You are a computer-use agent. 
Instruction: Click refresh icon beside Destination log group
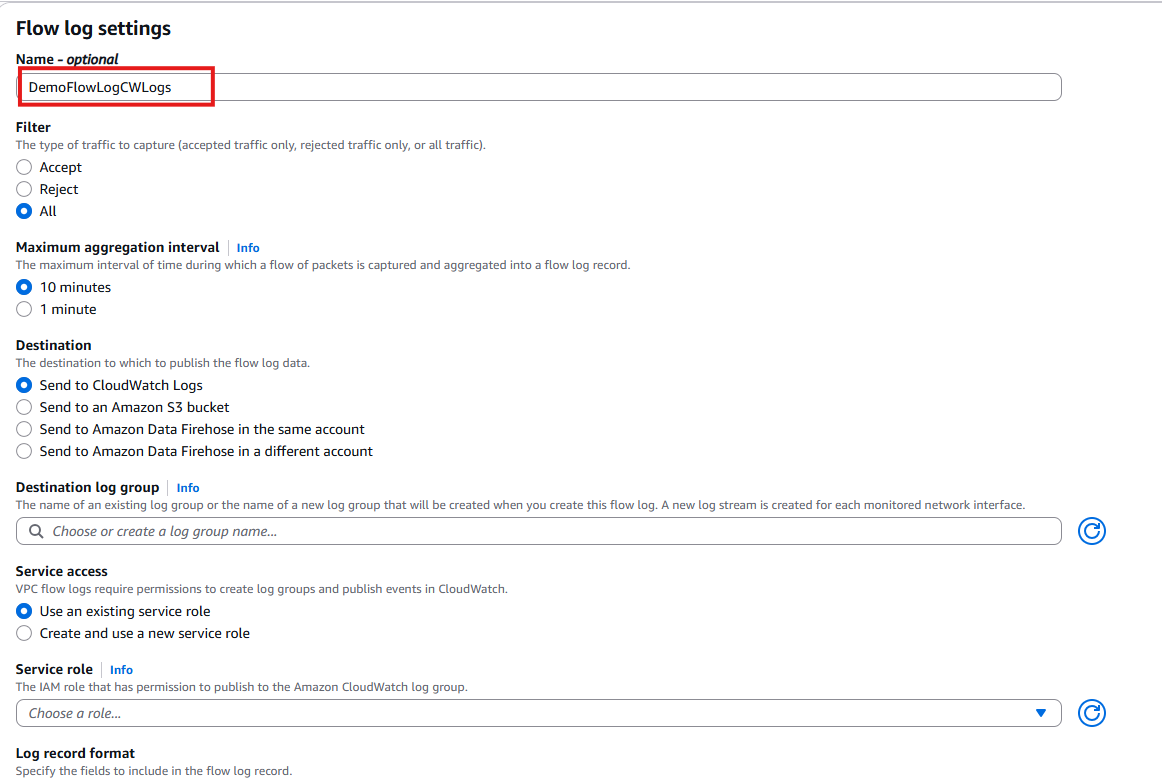[1091, 531]
